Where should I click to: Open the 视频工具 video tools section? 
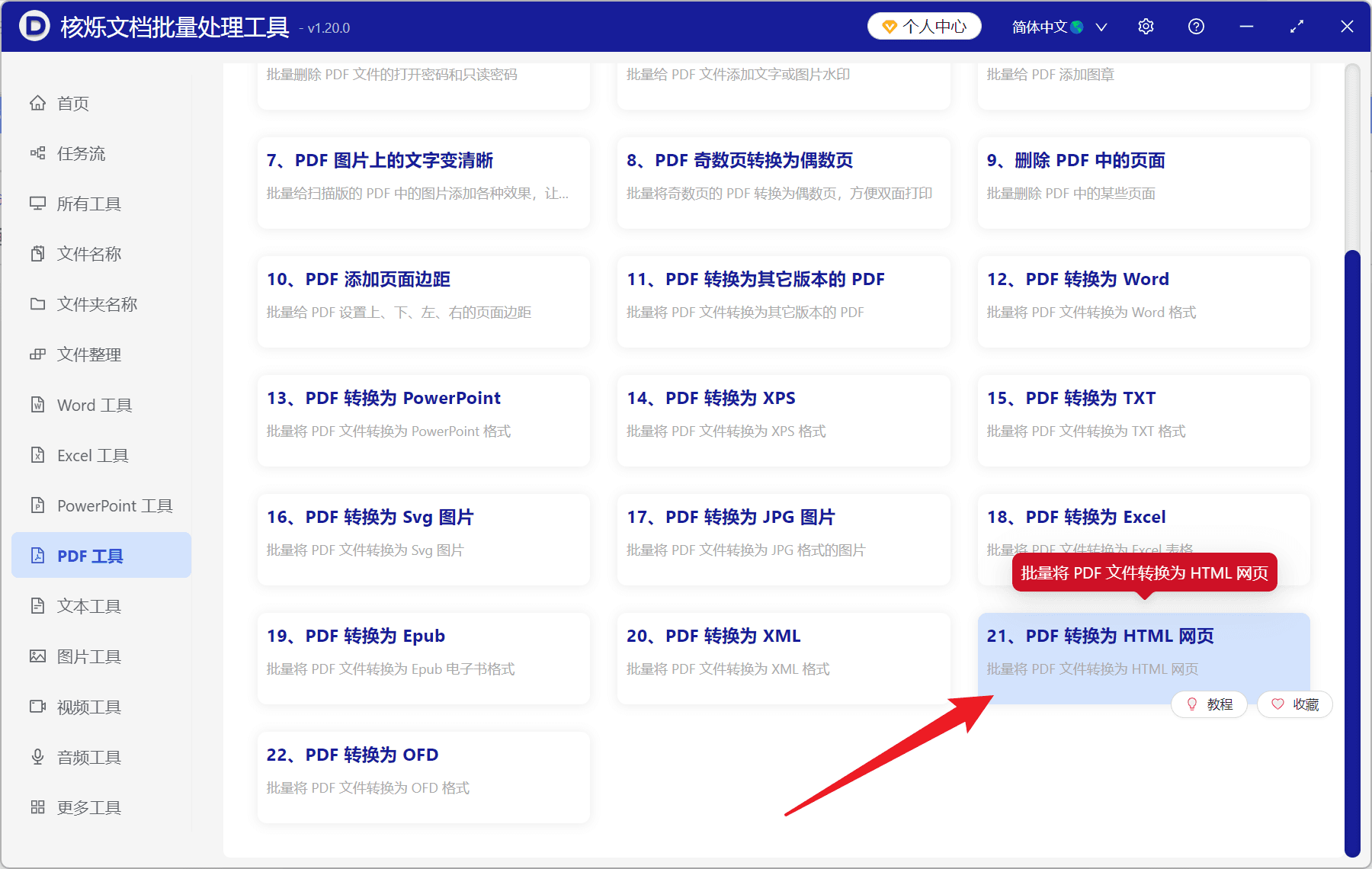(x=87, y=707)
